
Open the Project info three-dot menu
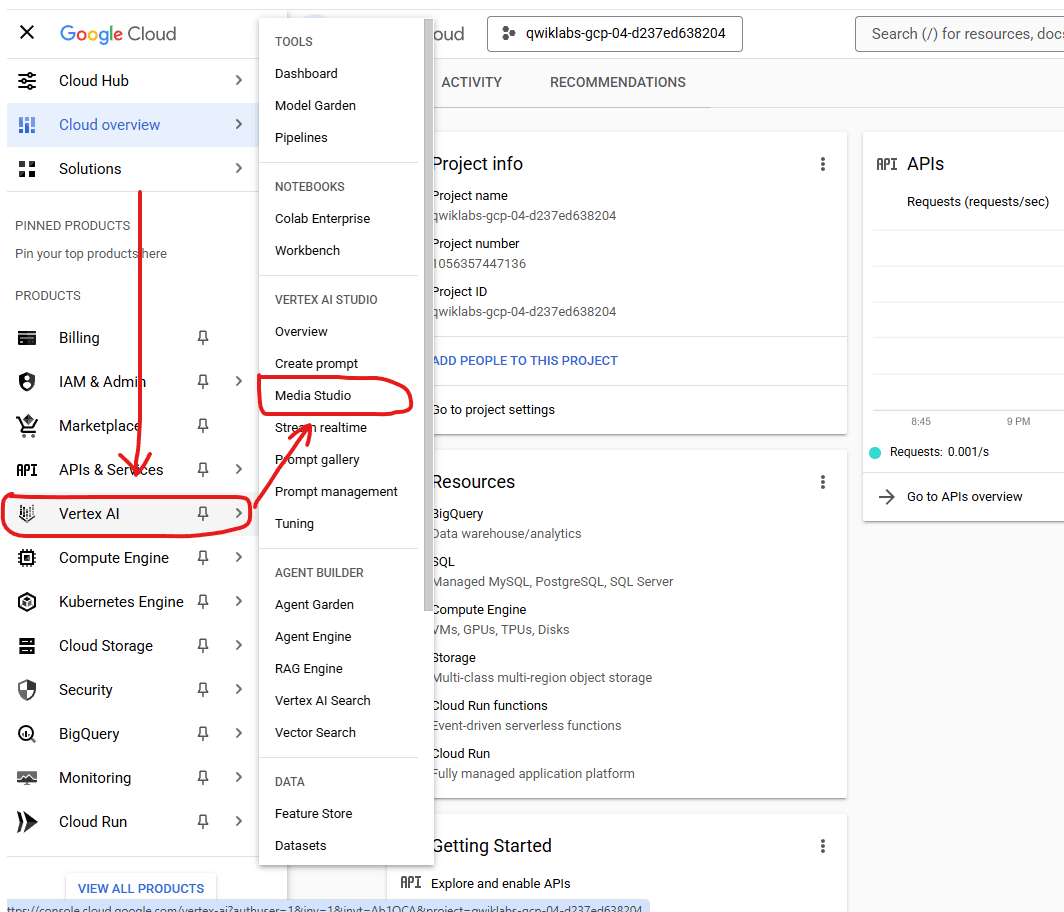click(x=822, y=164)
